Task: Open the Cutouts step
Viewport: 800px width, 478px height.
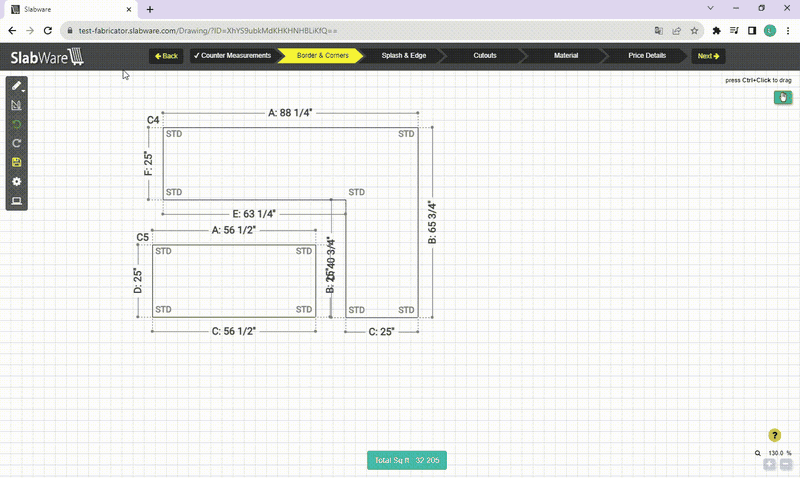Action: pyautogui.click(x=485, y=56)
